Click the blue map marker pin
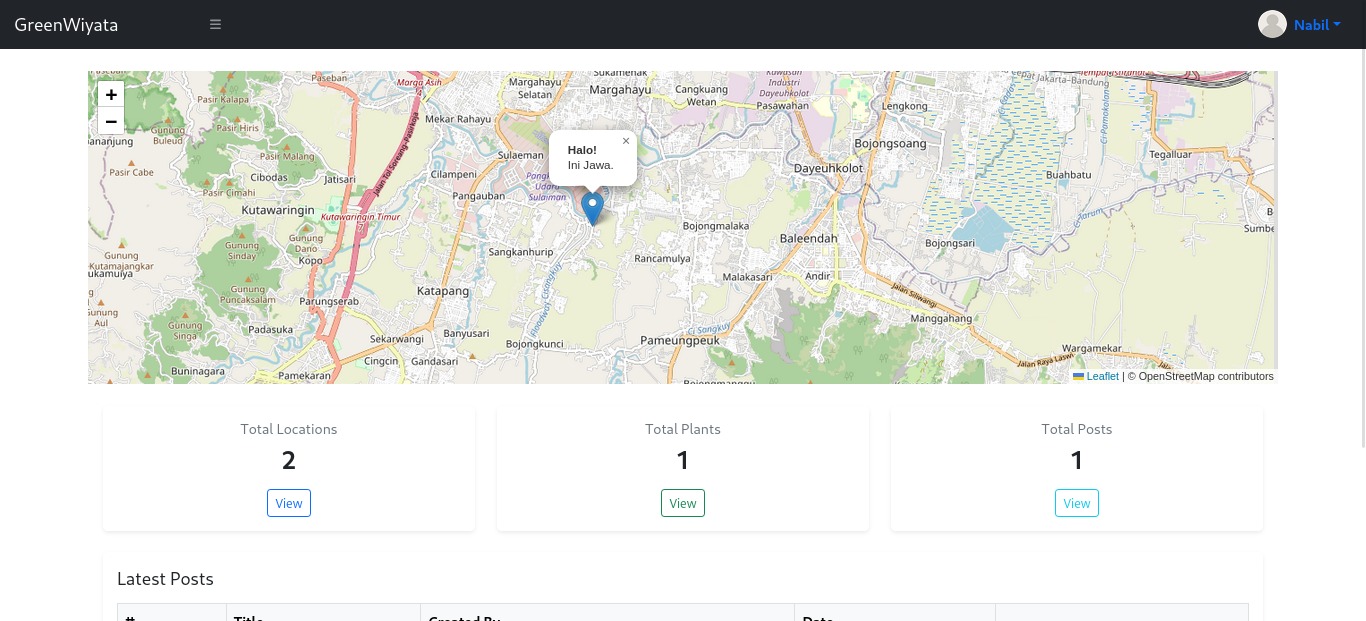1366x621 pixels. pyautogui.click(x=592, y=208)
